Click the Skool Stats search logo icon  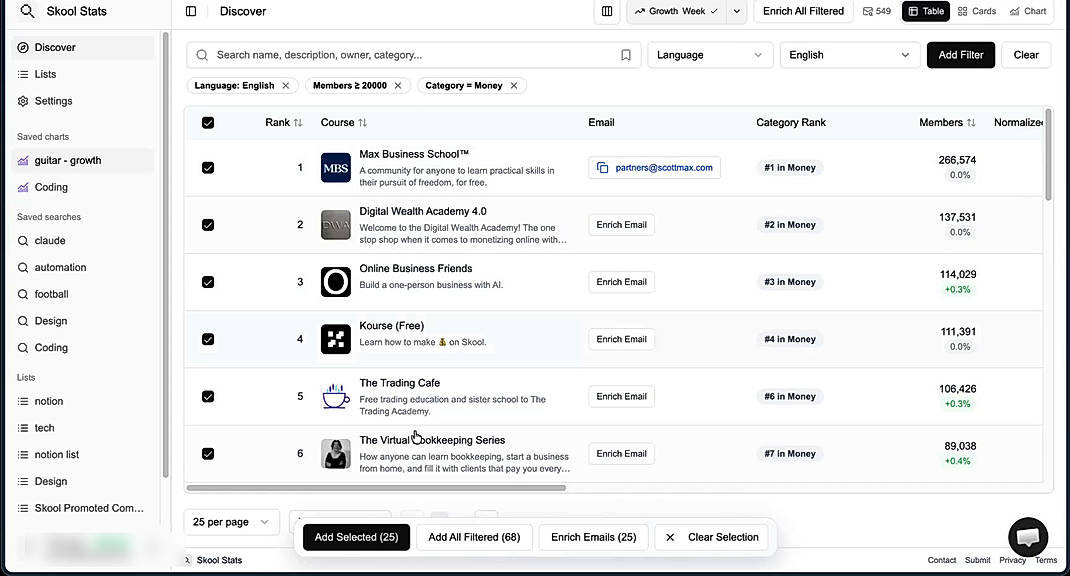coord(27,11)
